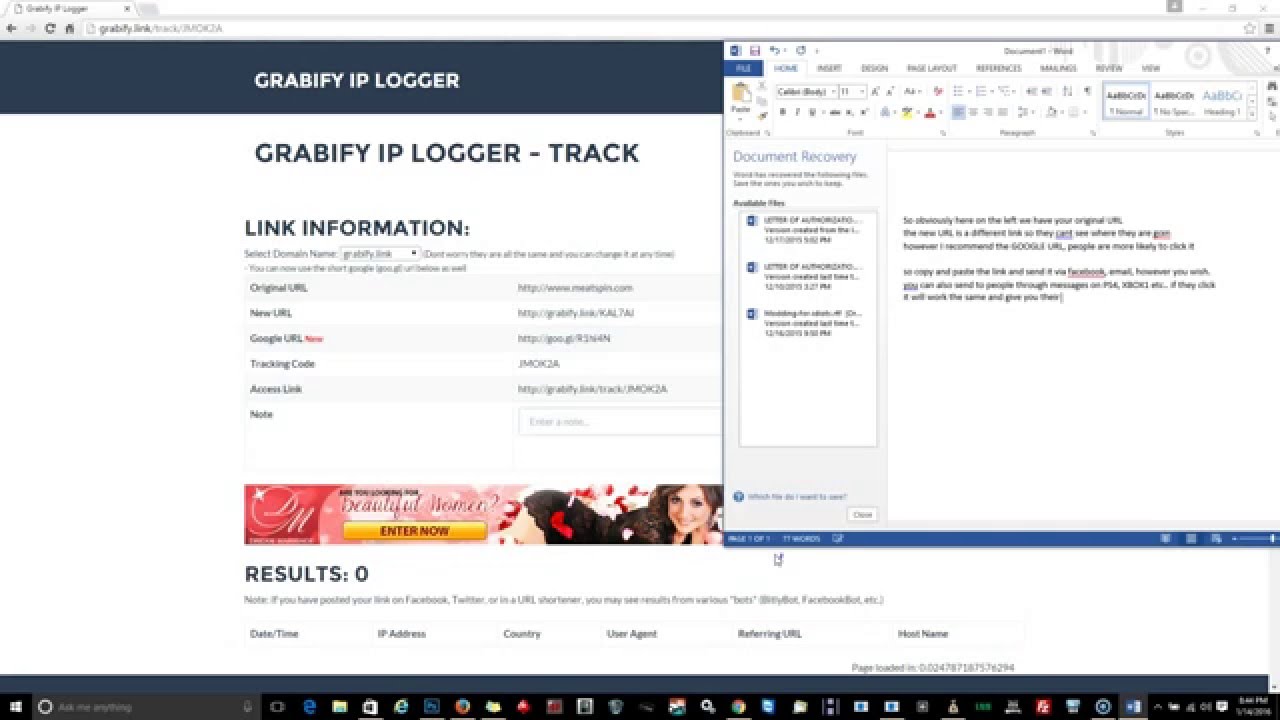Click the IP Address column header
This screenshot has width=1280, height=720.
point(401,633)
